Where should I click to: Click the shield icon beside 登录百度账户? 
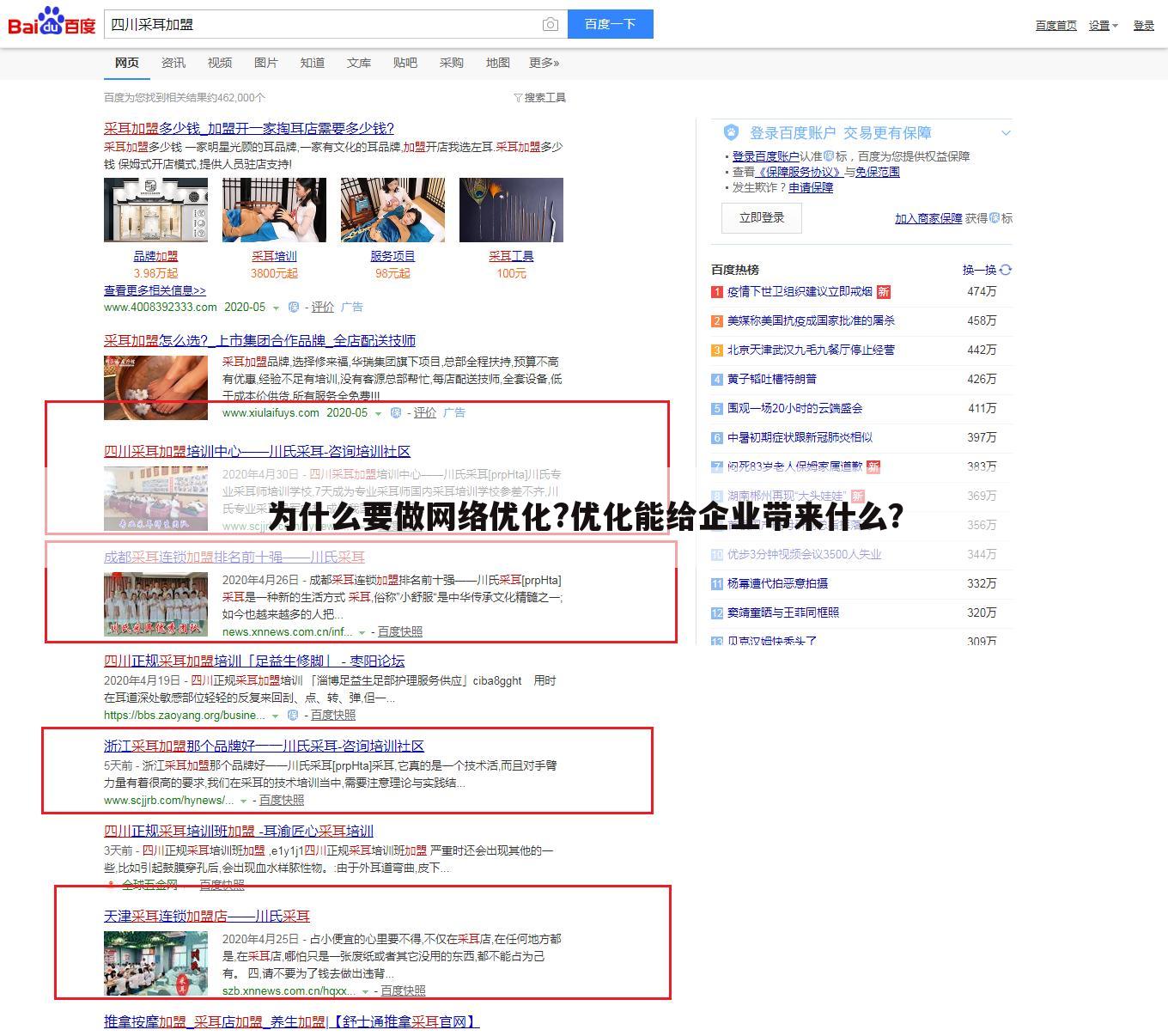click(x=732, y=131)
